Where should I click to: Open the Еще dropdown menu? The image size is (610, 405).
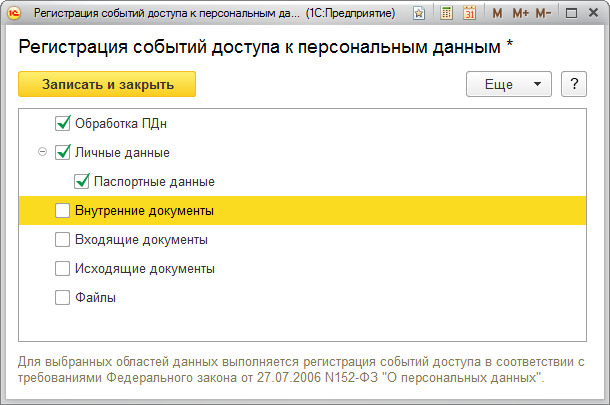509,85
